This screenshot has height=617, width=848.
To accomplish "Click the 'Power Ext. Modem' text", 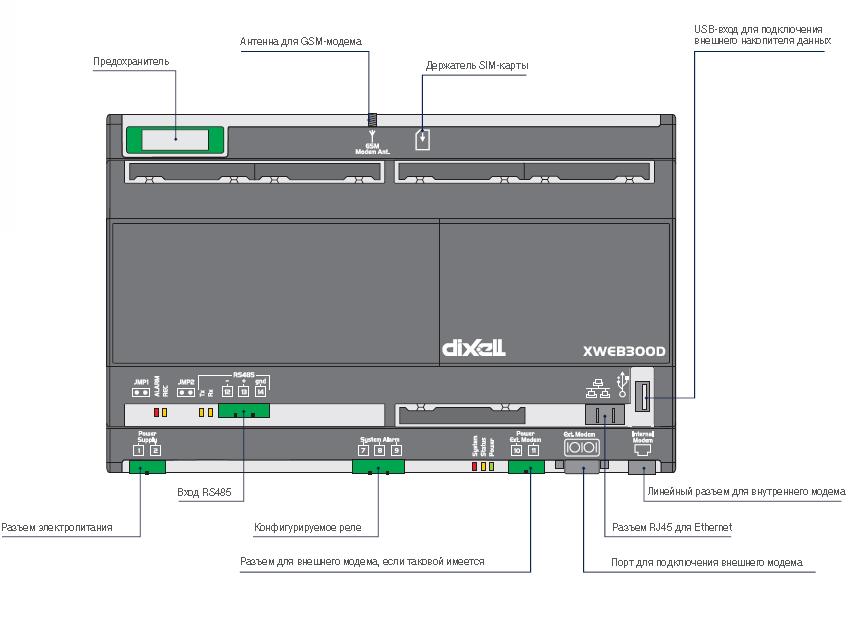I will pos(525,437).
